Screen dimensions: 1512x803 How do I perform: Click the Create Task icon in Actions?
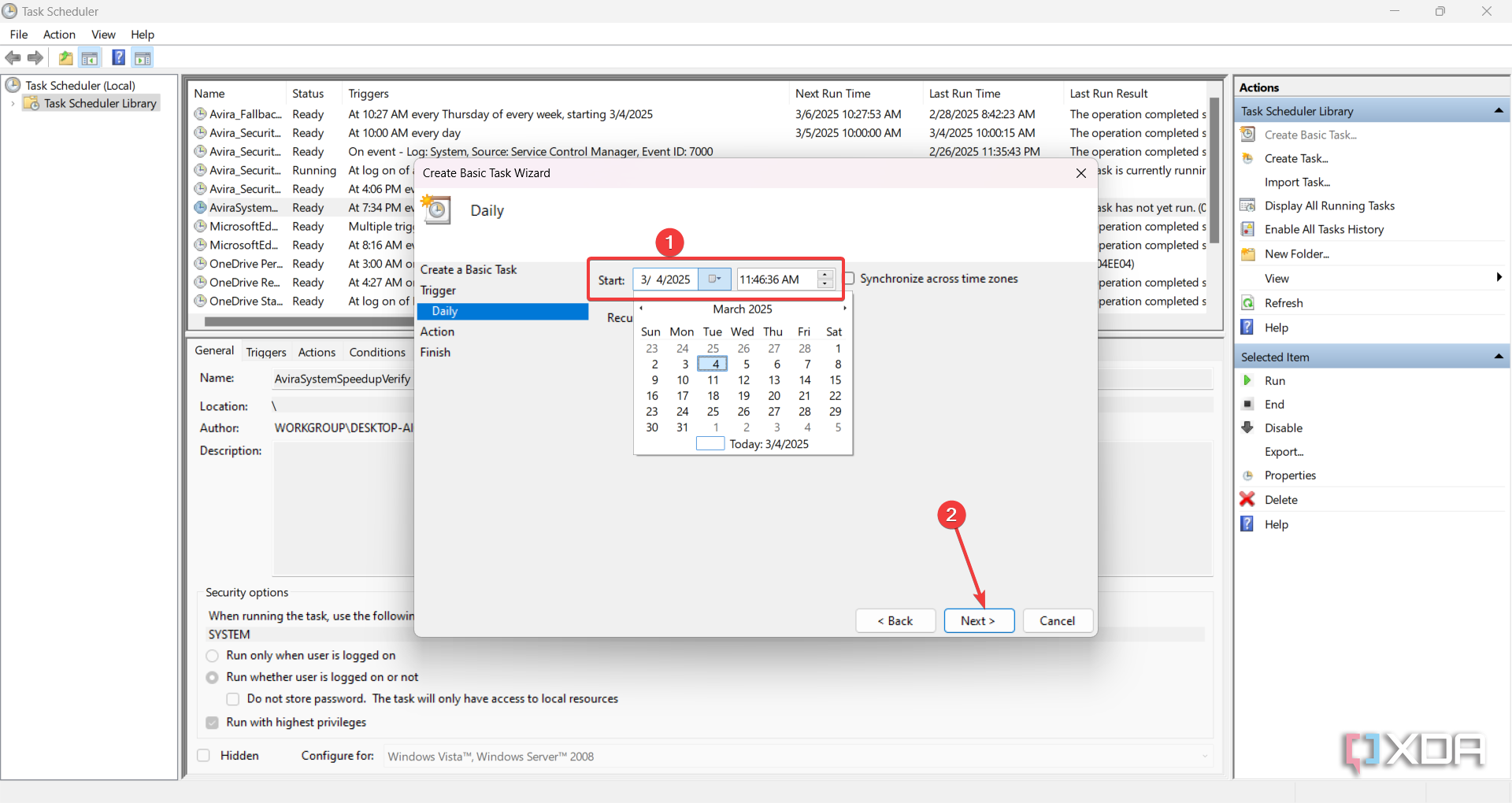coord(1248,158)
